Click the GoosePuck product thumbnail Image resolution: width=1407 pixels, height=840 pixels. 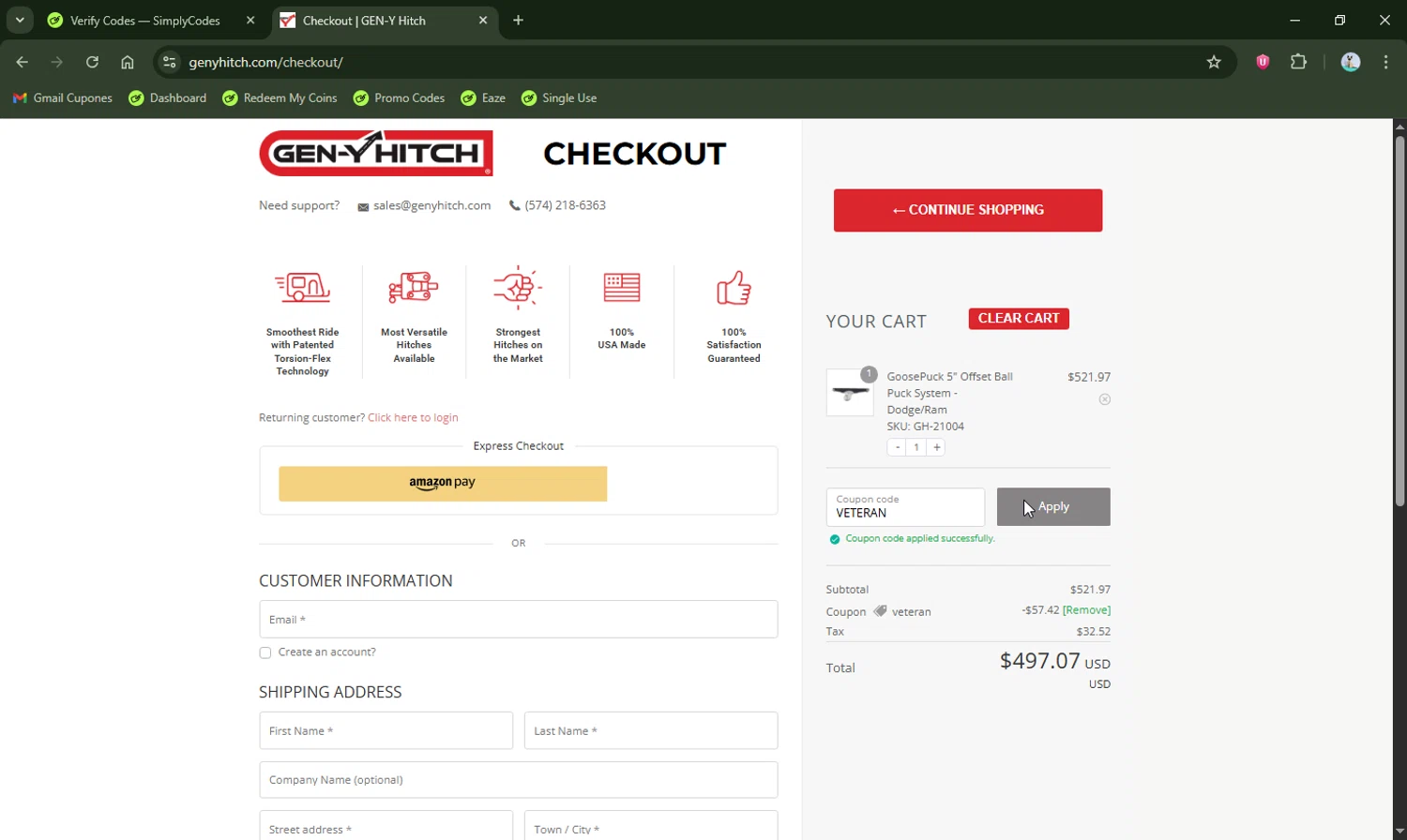point(850,393)
